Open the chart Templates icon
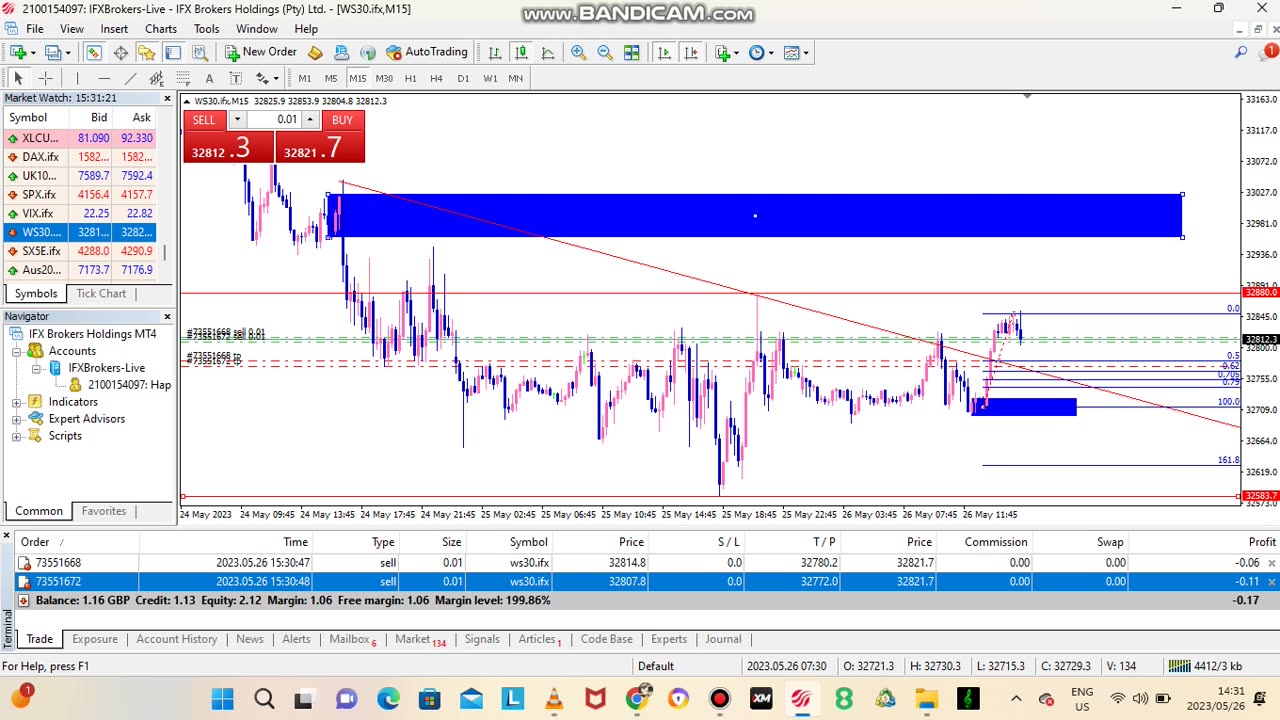 [x=792, y=52]
